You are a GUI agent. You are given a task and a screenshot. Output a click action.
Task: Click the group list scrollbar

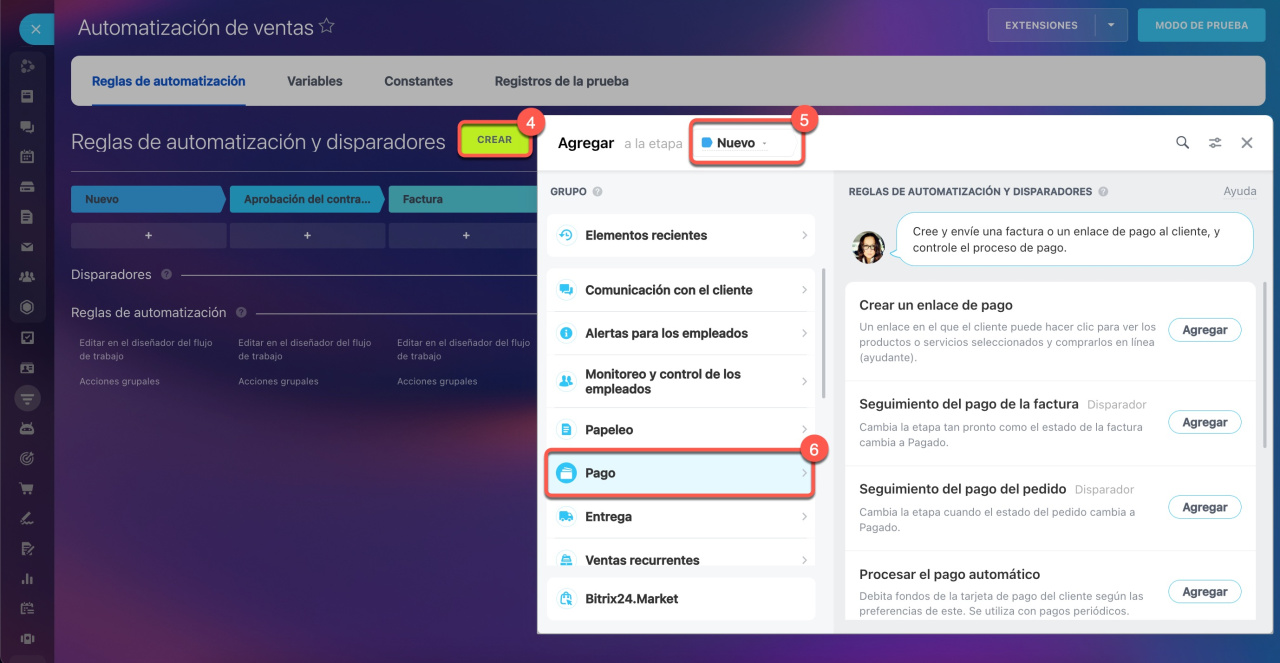(x=823, y=333)
